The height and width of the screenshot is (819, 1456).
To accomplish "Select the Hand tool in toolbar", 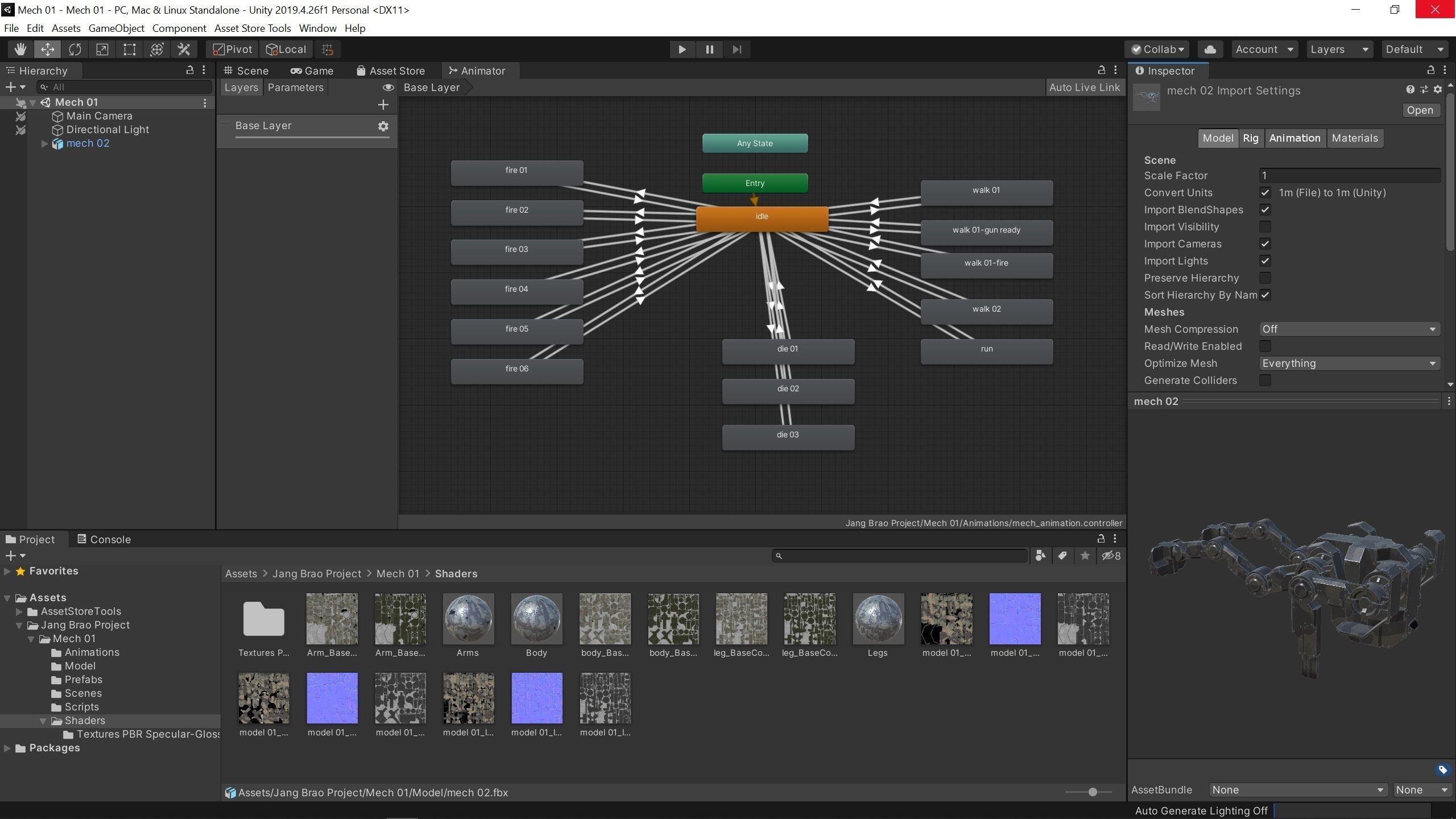I will click(x=20, y=49).
